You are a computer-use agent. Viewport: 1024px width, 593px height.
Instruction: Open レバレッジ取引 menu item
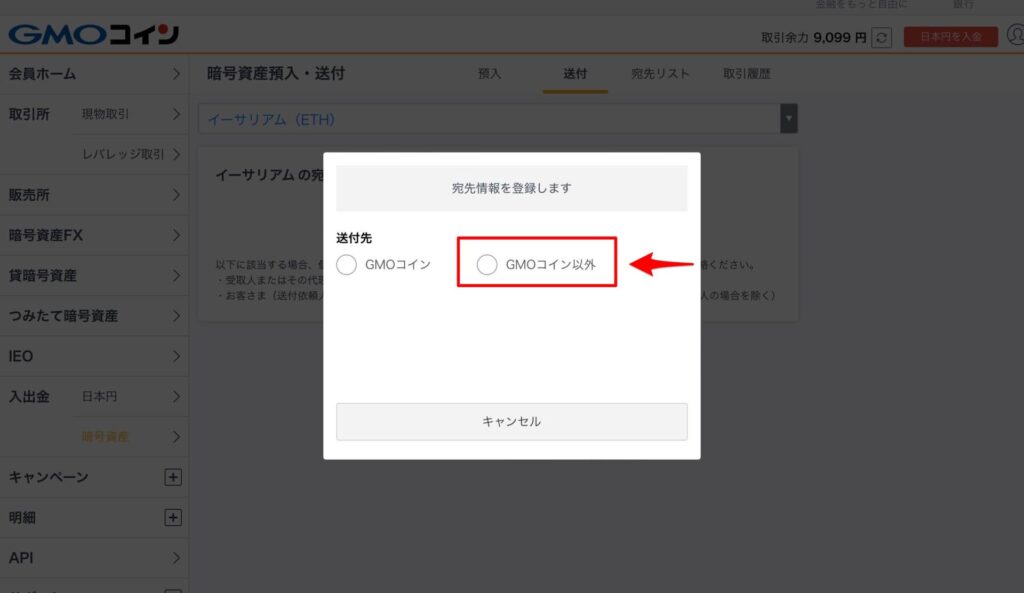point(123,154)
